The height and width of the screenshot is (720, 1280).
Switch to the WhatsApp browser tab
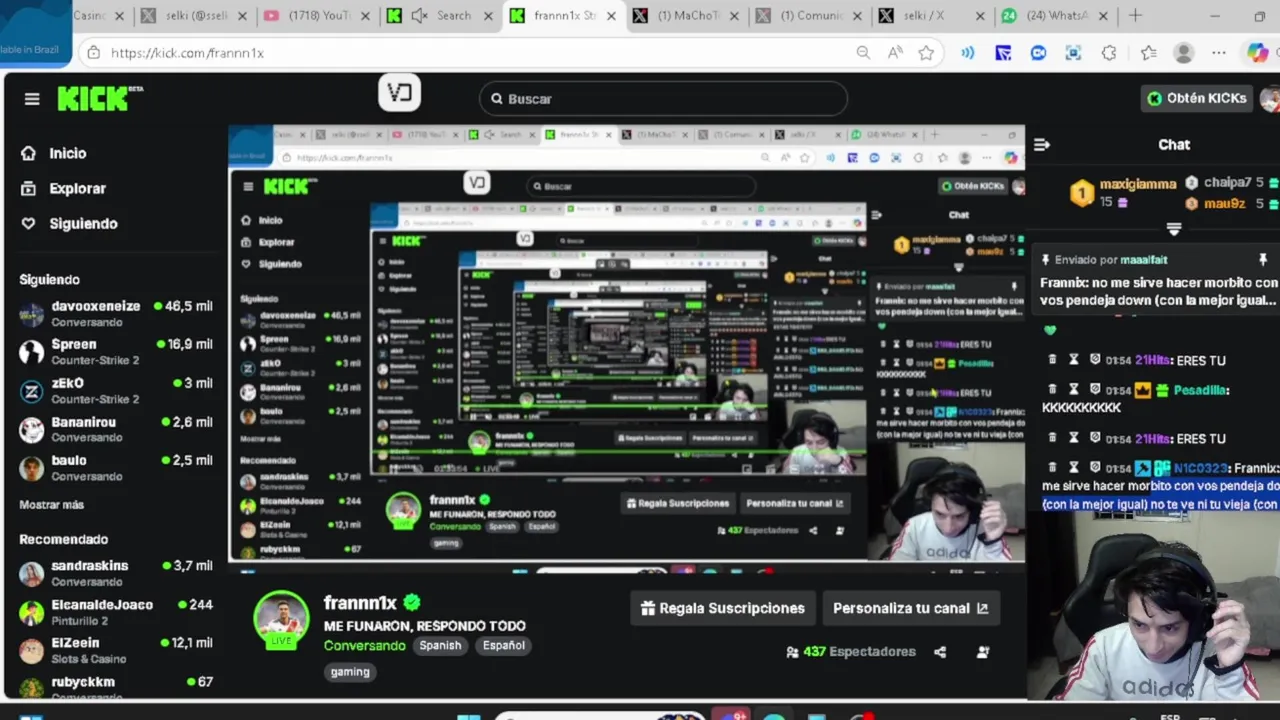click(1056, 16)
